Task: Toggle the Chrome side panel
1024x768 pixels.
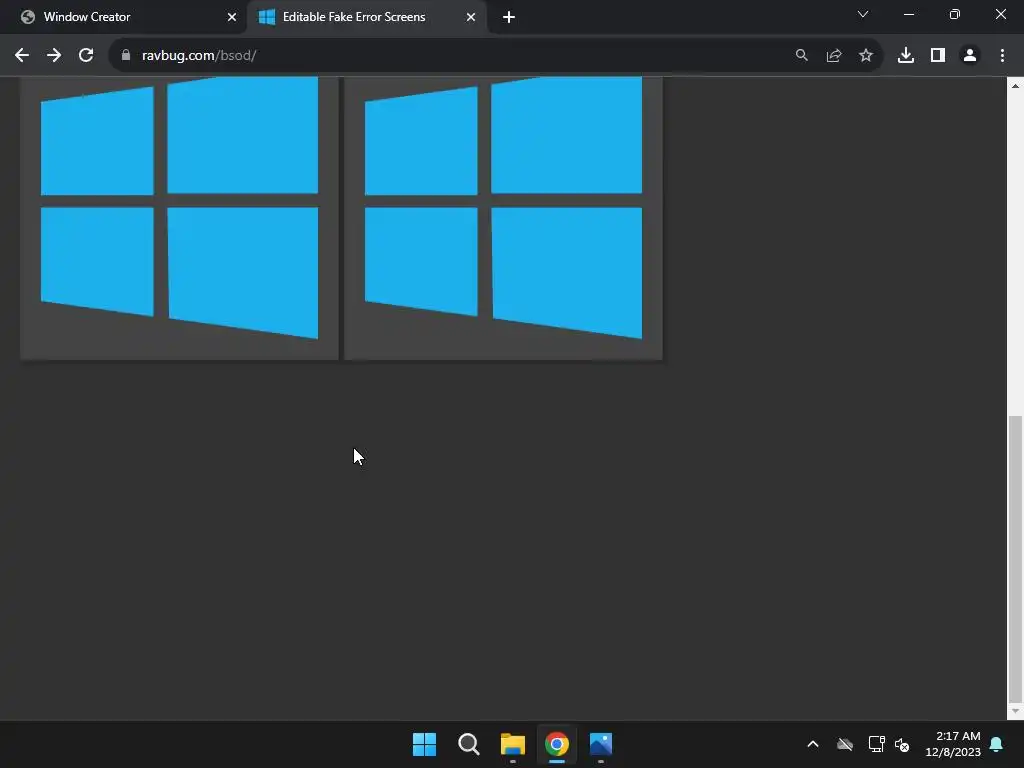Action: [x=938, y=56]
